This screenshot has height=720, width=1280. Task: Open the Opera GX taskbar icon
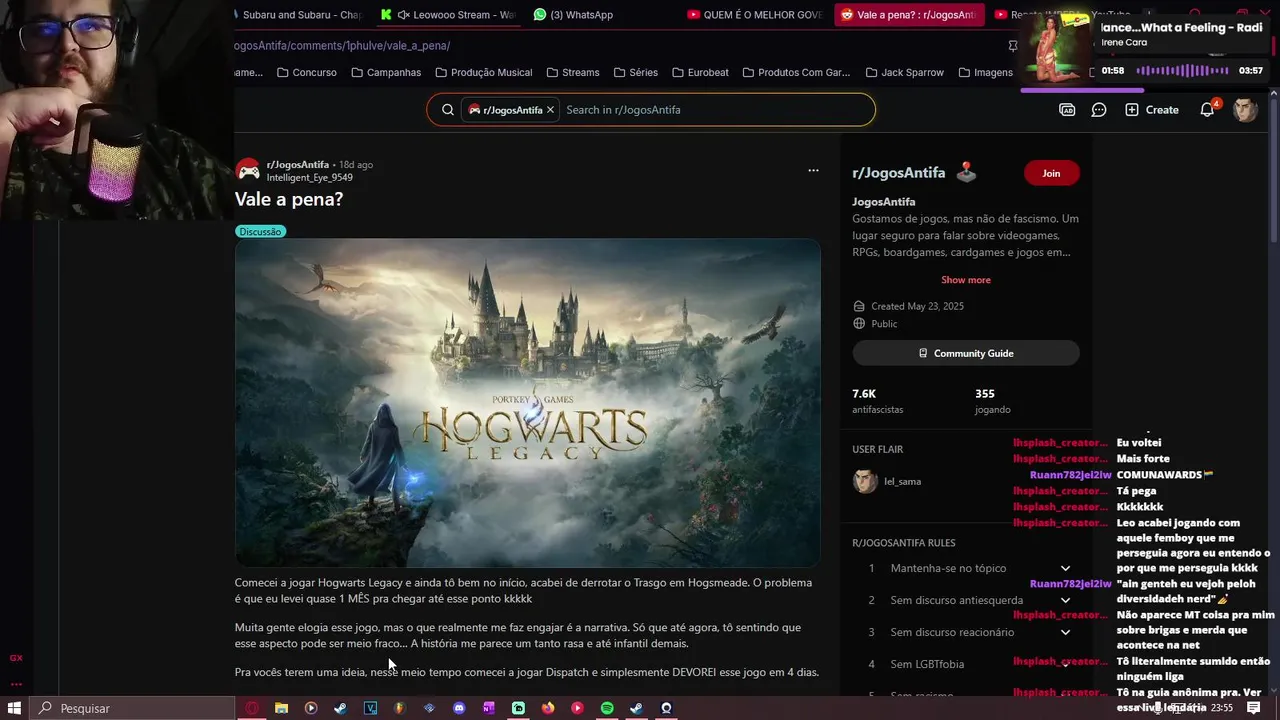point(252,708)
